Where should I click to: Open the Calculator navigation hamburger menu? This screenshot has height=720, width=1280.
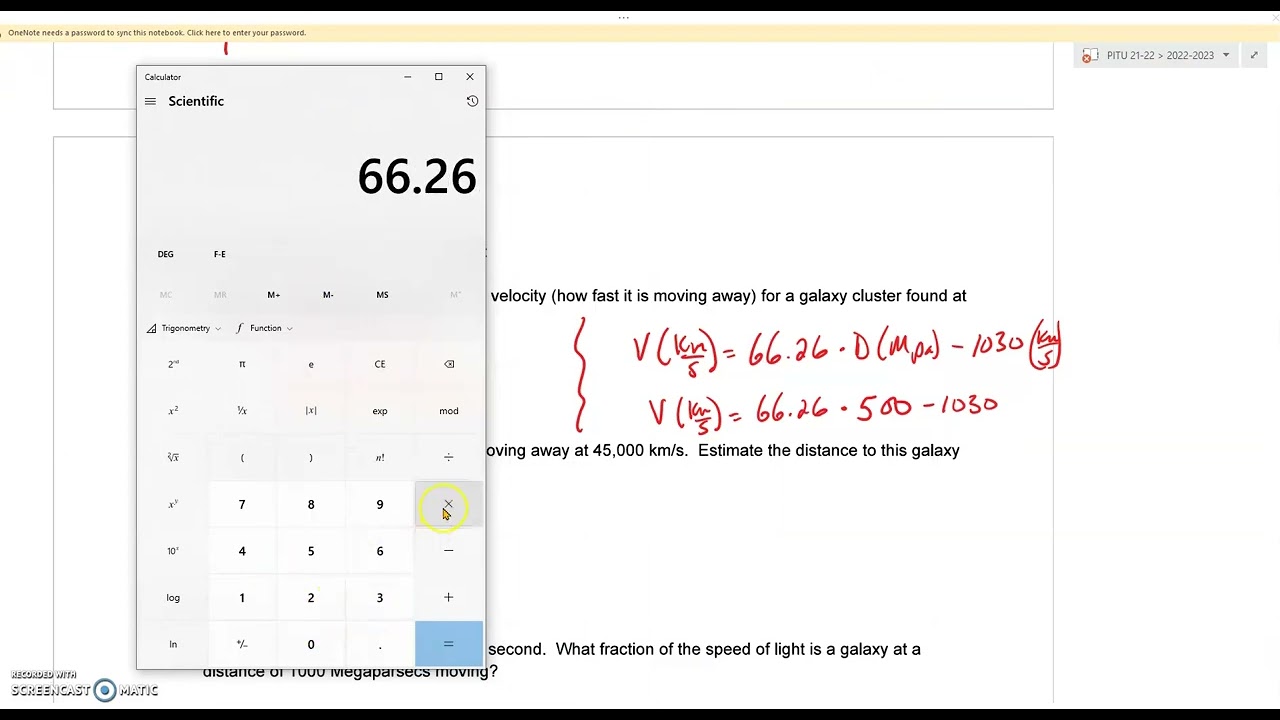pos(150,101)
